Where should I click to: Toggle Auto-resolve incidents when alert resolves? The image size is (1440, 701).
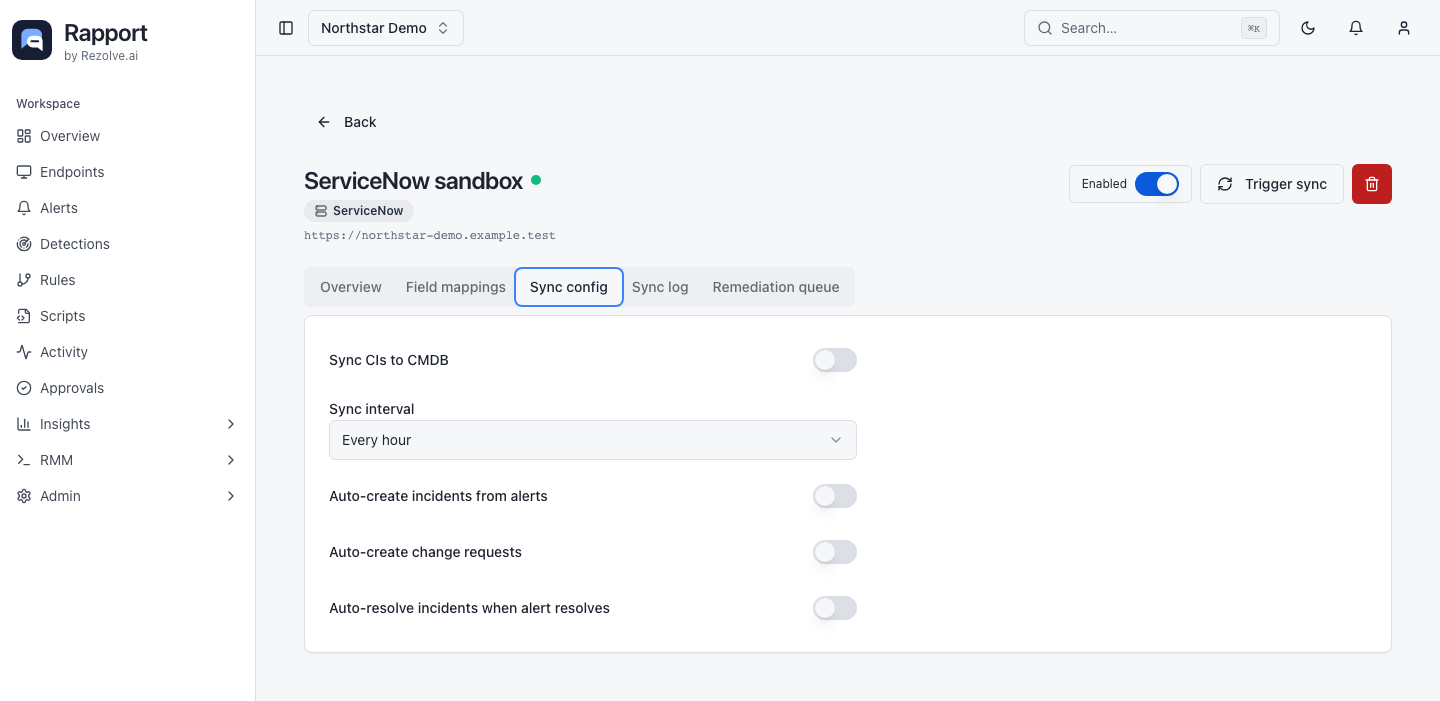pos(835,608)
